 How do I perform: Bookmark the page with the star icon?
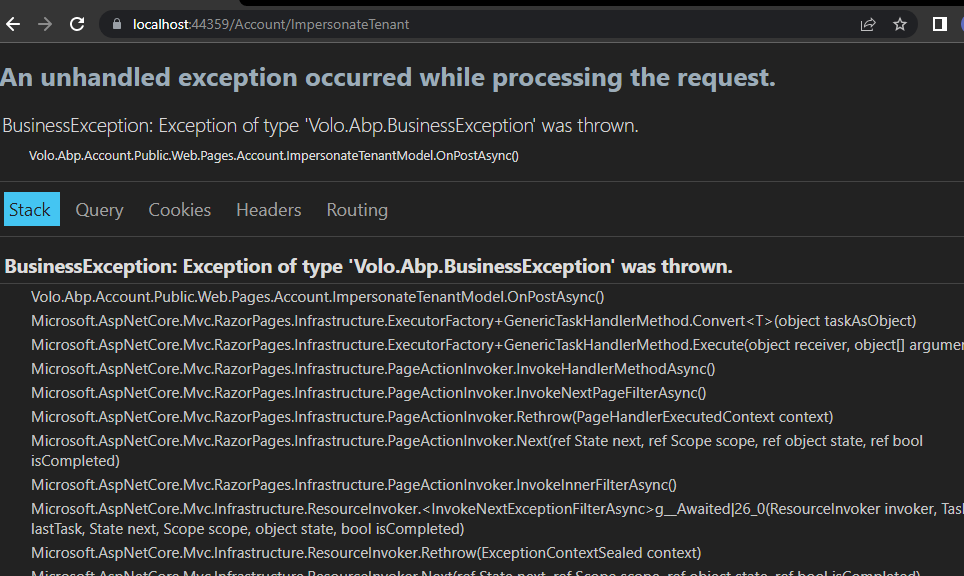899,24
